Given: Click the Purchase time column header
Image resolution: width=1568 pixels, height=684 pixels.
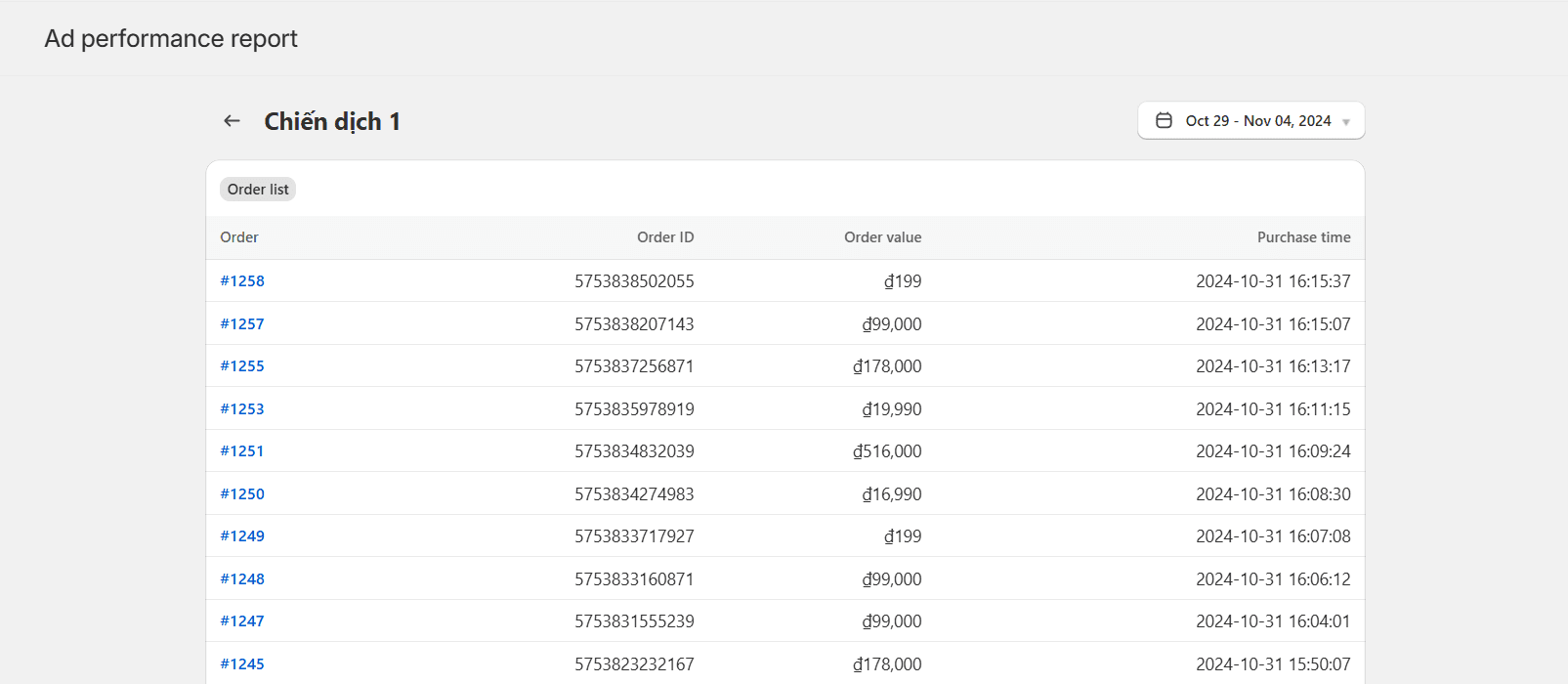Looking at the screenshot, I should (1303, 237).
